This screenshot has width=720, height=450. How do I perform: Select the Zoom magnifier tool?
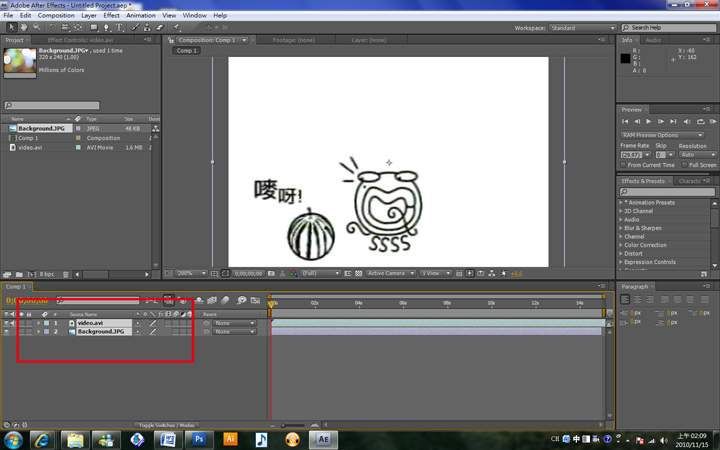[x=36, y=27]
